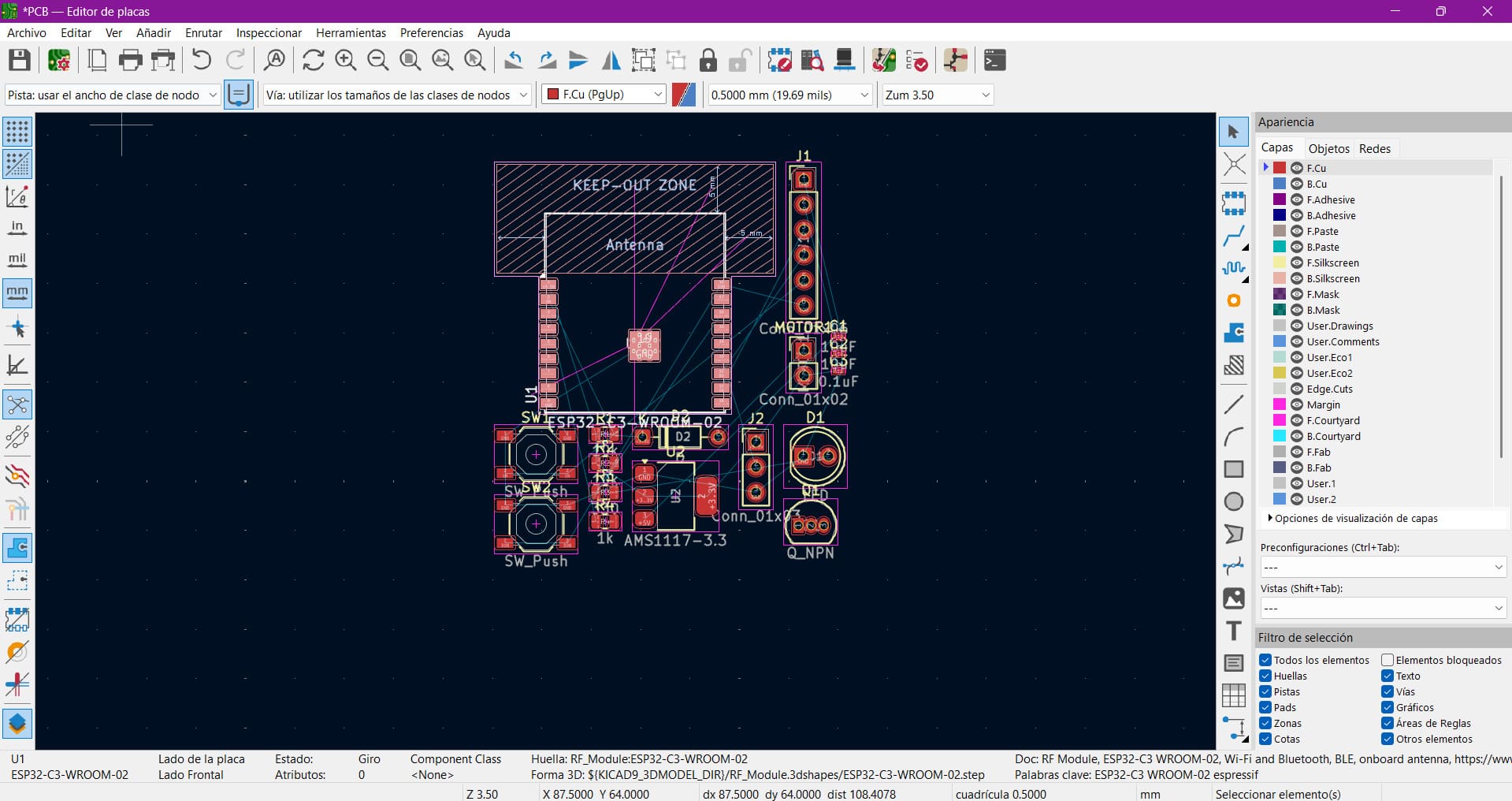The image size is (1512, 801).
Task: Activate the Tune Length tool
Action: (x=1234, y=268)
